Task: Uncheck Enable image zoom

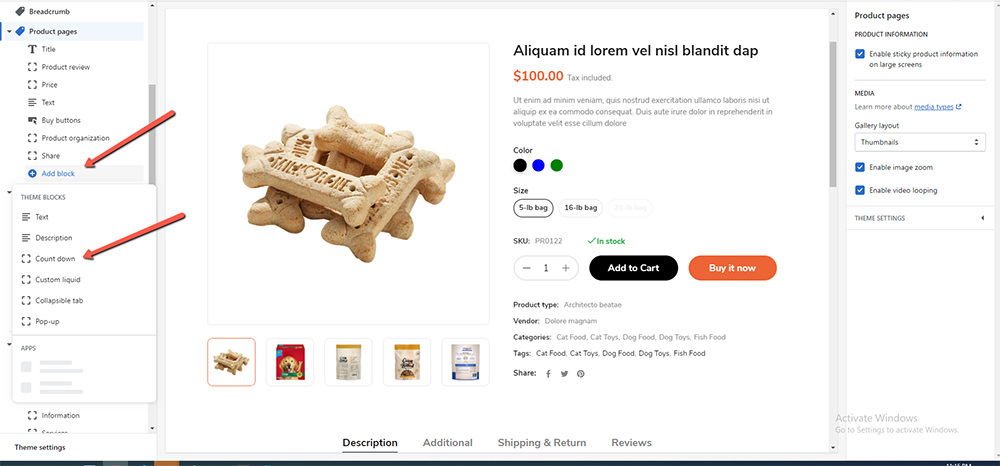Action: pos(860,167)
